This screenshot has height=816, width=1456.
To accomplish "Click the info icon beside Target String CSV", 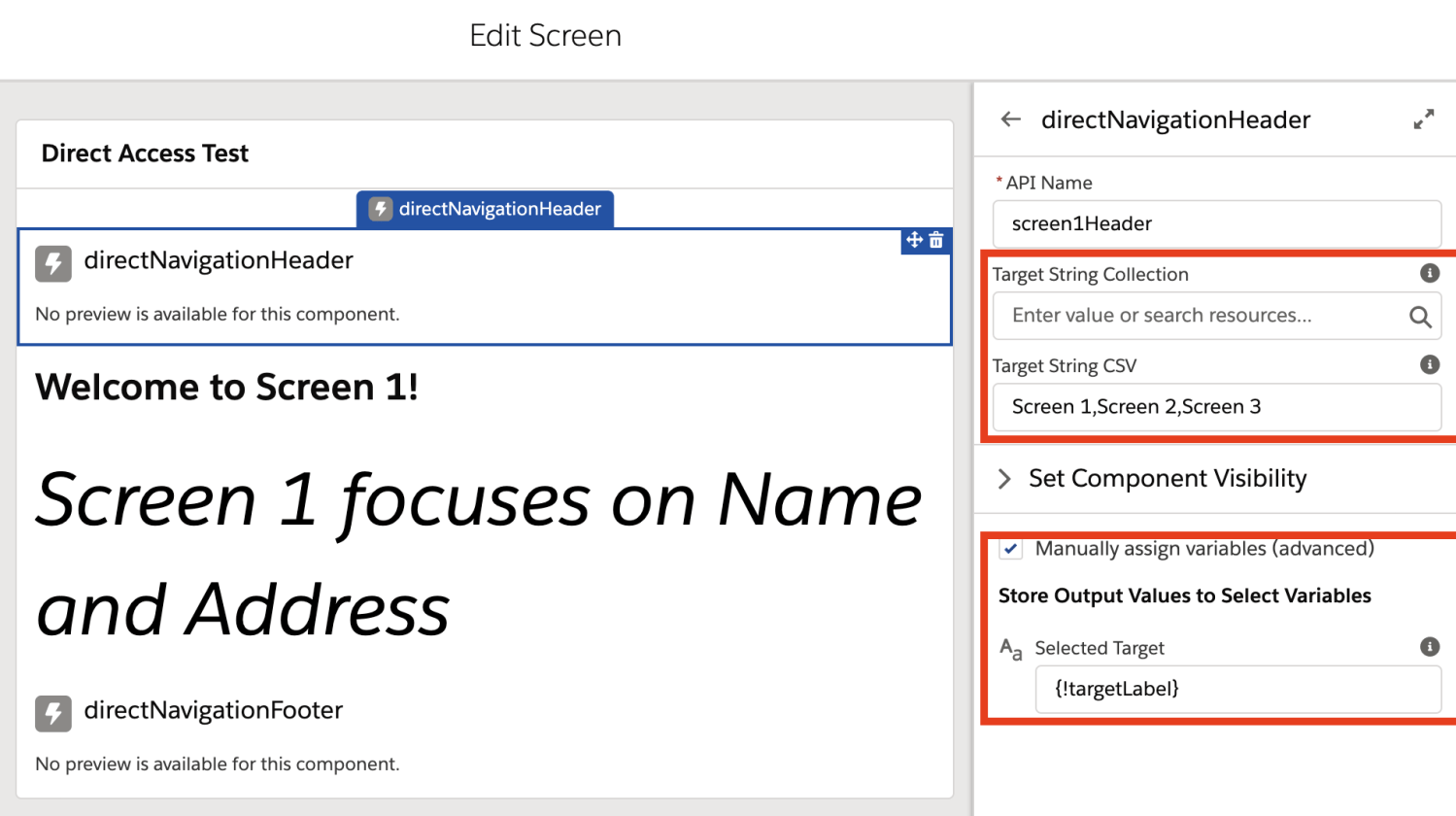I will pos(1429,364).
